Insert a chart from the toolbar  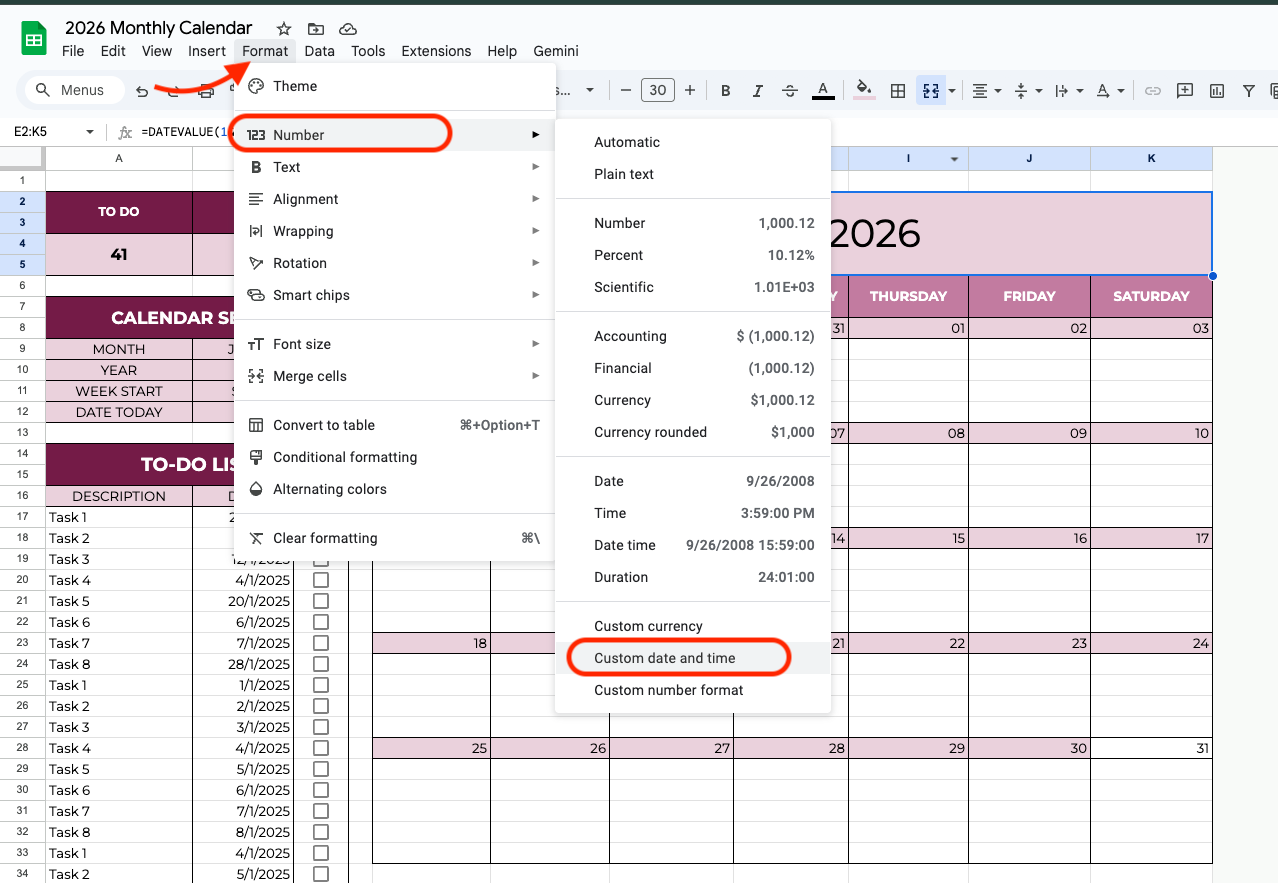click(x=1216, y=90)
